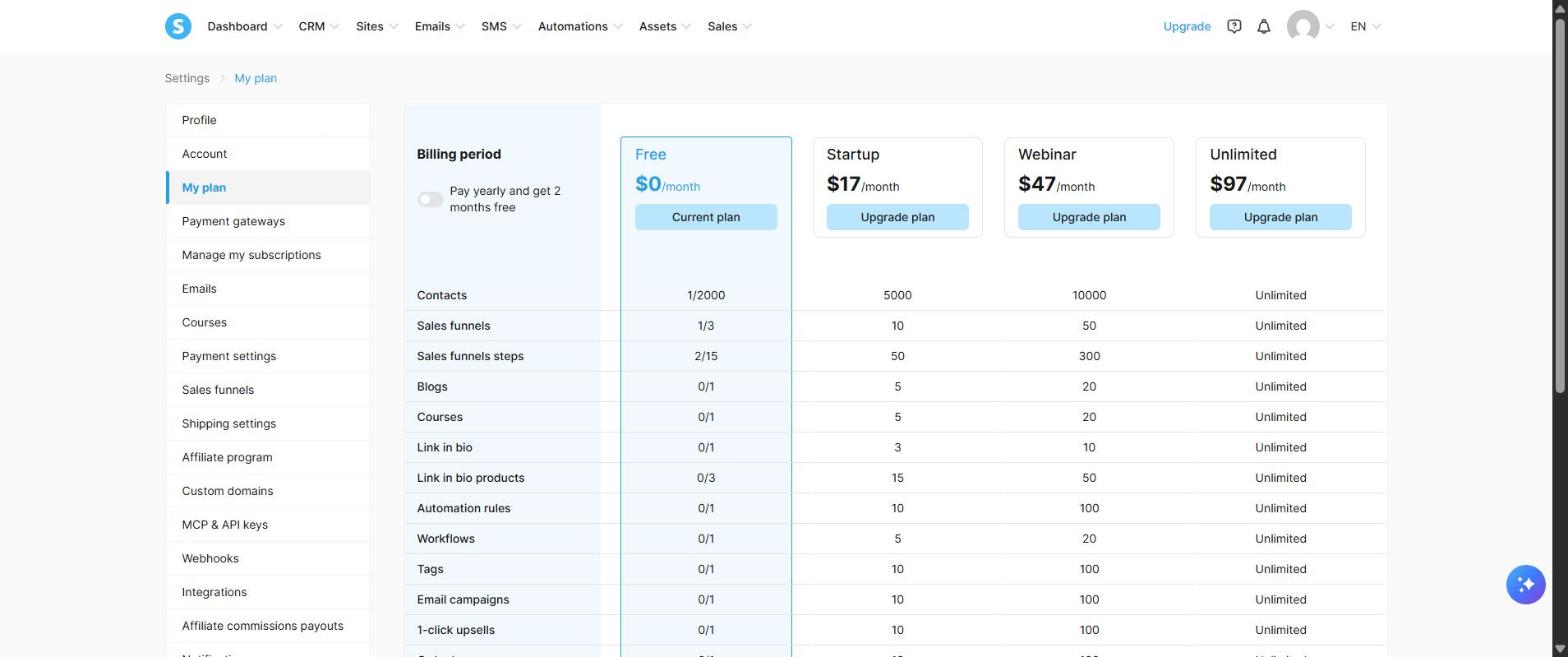This screenshot has width=1568, height=657.
Task: Open Profile settings in sidebar
Action: click(268, 120)
